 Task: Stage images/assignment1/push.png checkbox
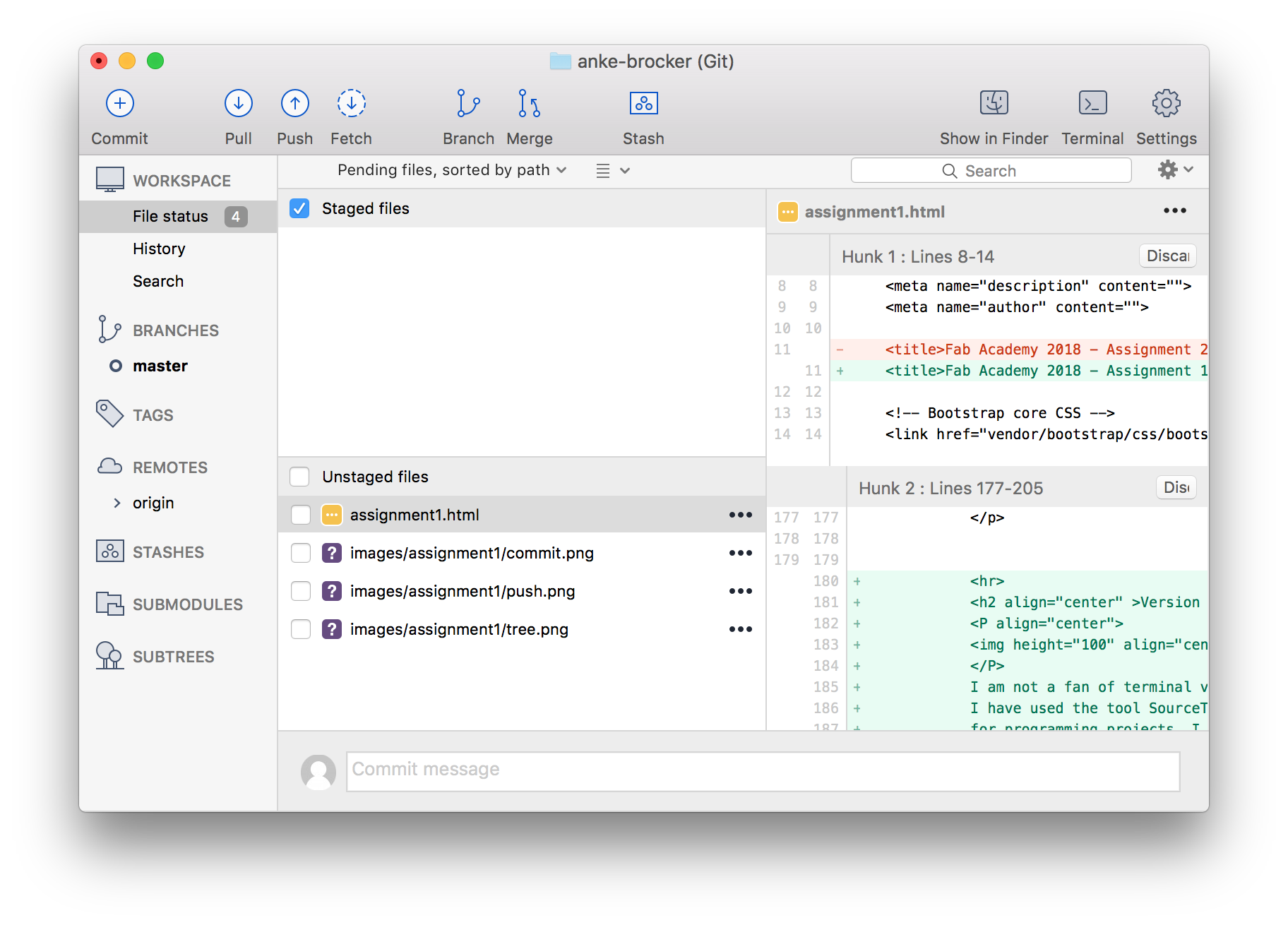pos(301,591)
